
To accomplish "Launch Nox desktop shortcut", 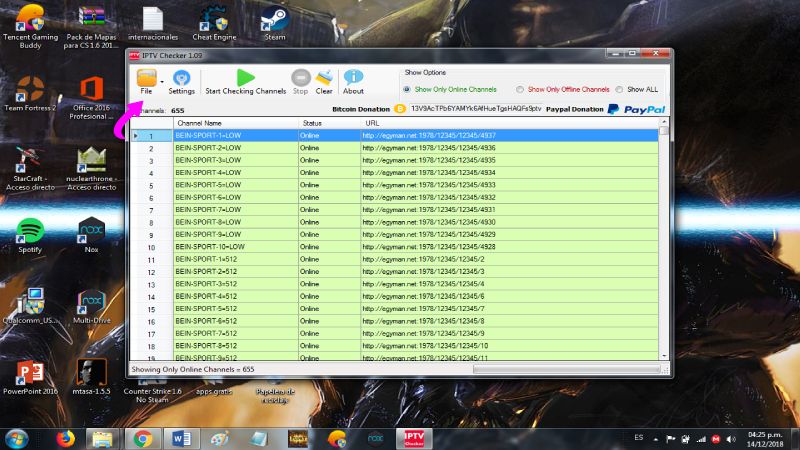I will [x=91, y=235].
